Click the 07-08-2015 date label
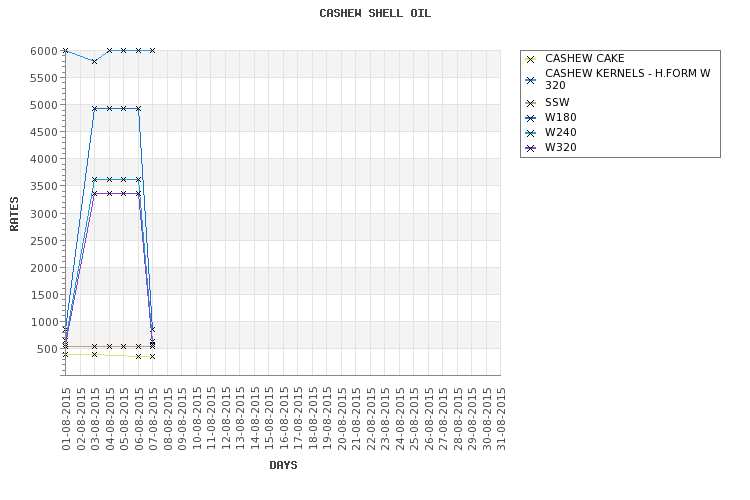Image resolution: width=750 pixels, height=500 pixels. [x=153, y=419]
